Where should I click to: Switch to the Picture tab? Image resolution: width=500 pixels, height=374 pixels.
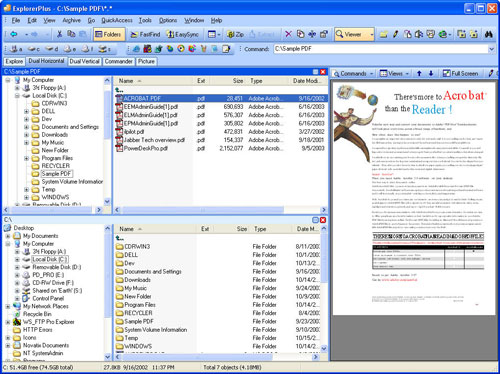[146, 61]
